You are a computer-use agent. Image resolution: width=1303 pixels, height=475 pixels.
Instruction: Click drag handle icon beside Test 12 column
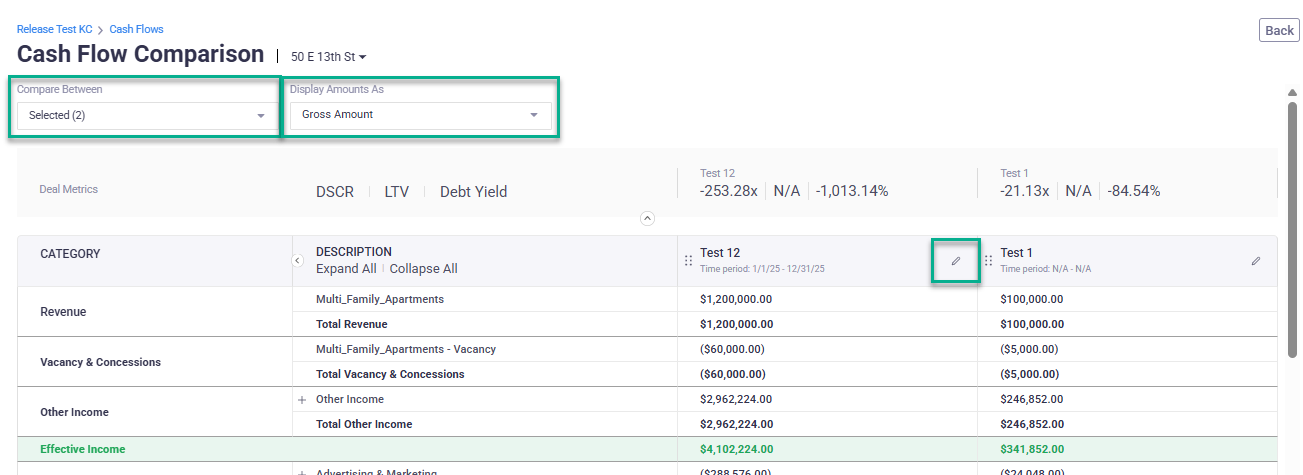click(x=688, y=261)
